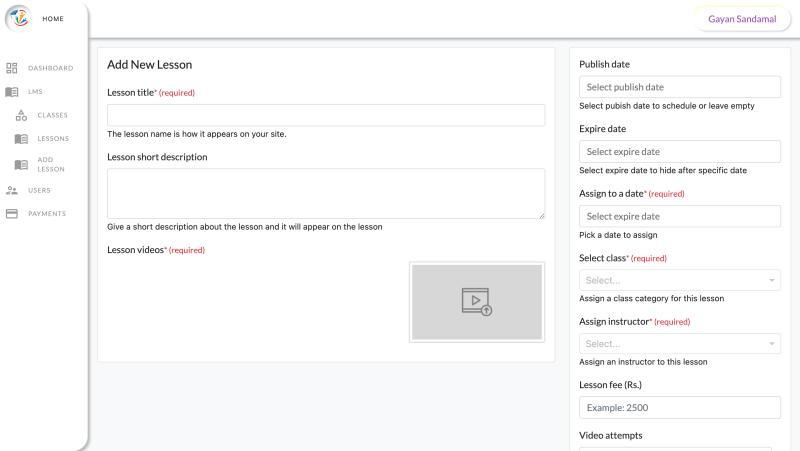Screen dimensions: 800x451
Task: Click the Users people icon
Action: [12, 190]
